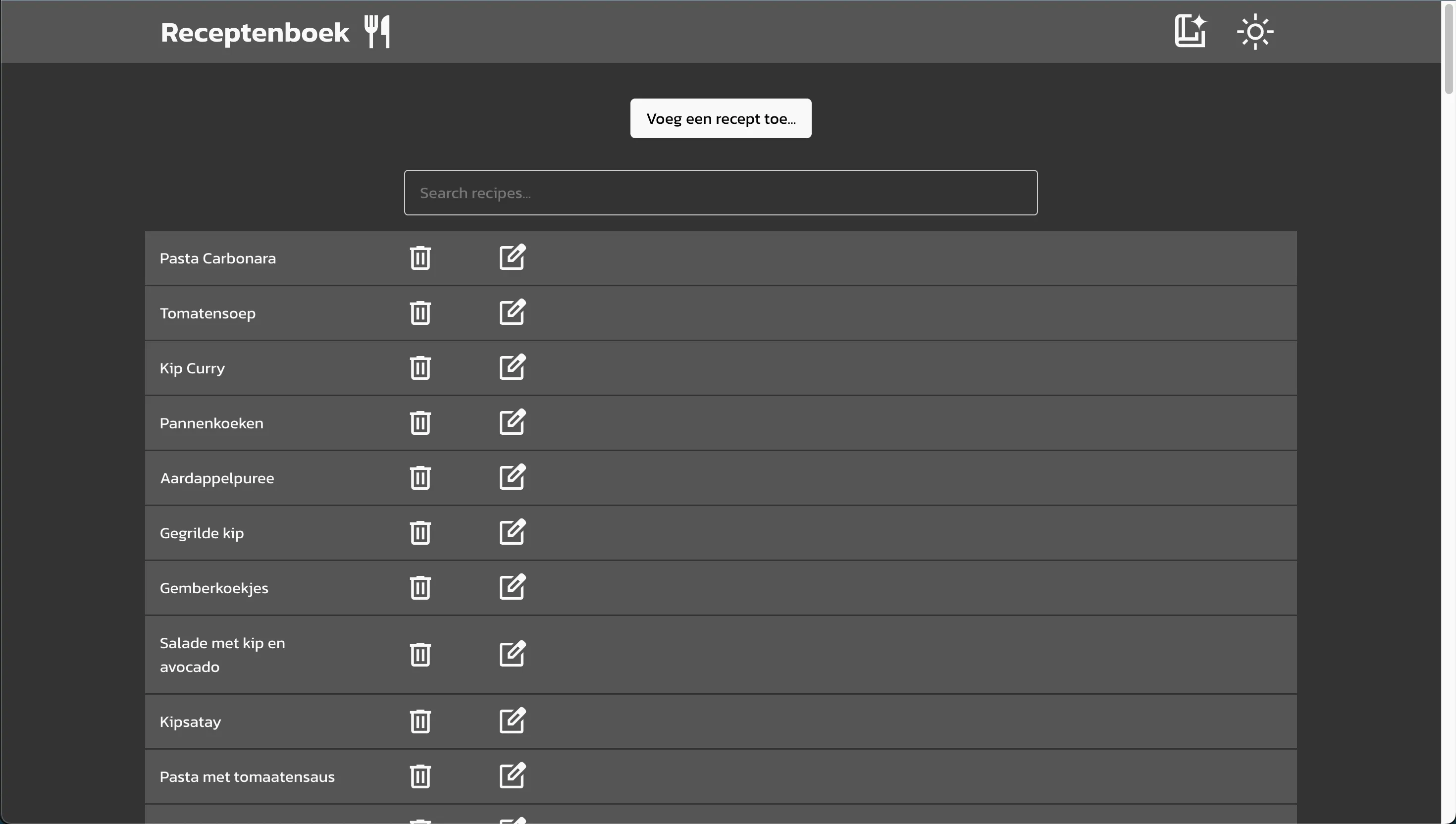The width and height of the screenshot is (1456, 824).
Task: Toggle light mode with the sun icon
Action: 1255,31
